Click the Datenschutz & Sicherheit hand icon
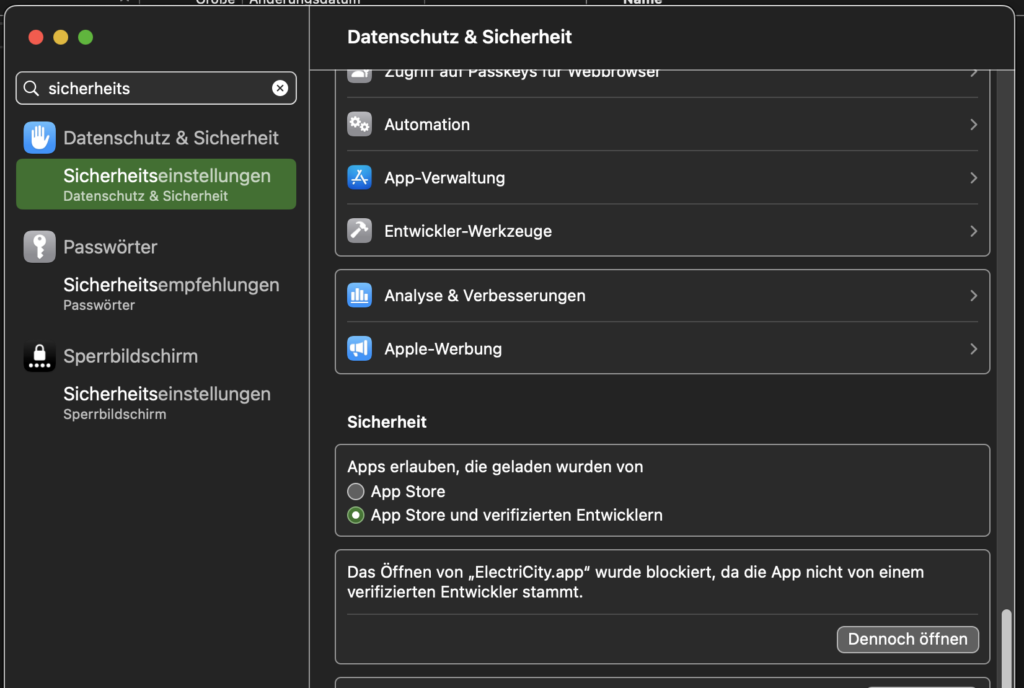The image size is (1024, 688). click(x=39, y=138)
